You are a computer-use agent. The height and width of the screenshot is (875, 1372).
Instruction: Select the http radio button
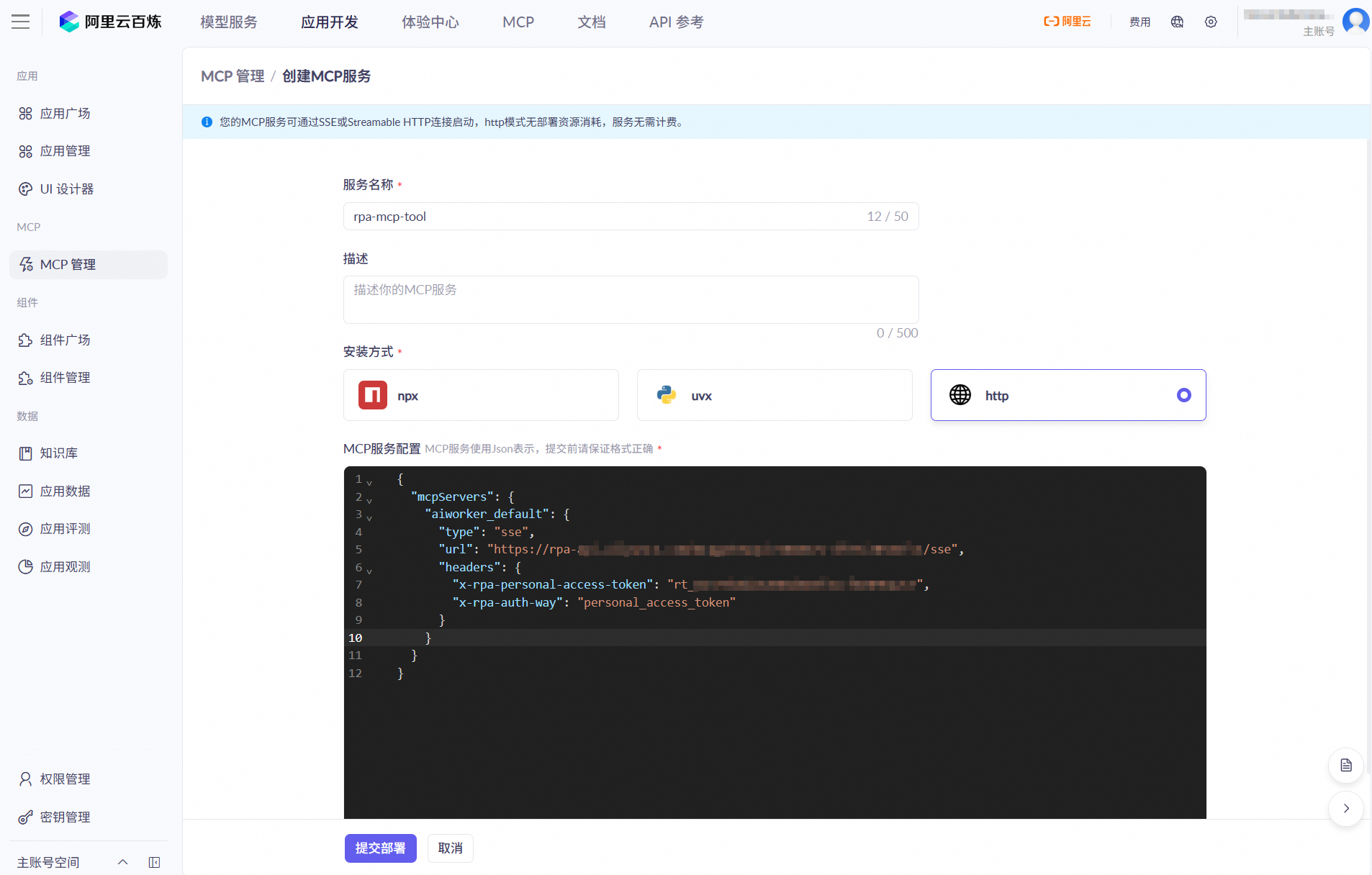coord(1184,395)
